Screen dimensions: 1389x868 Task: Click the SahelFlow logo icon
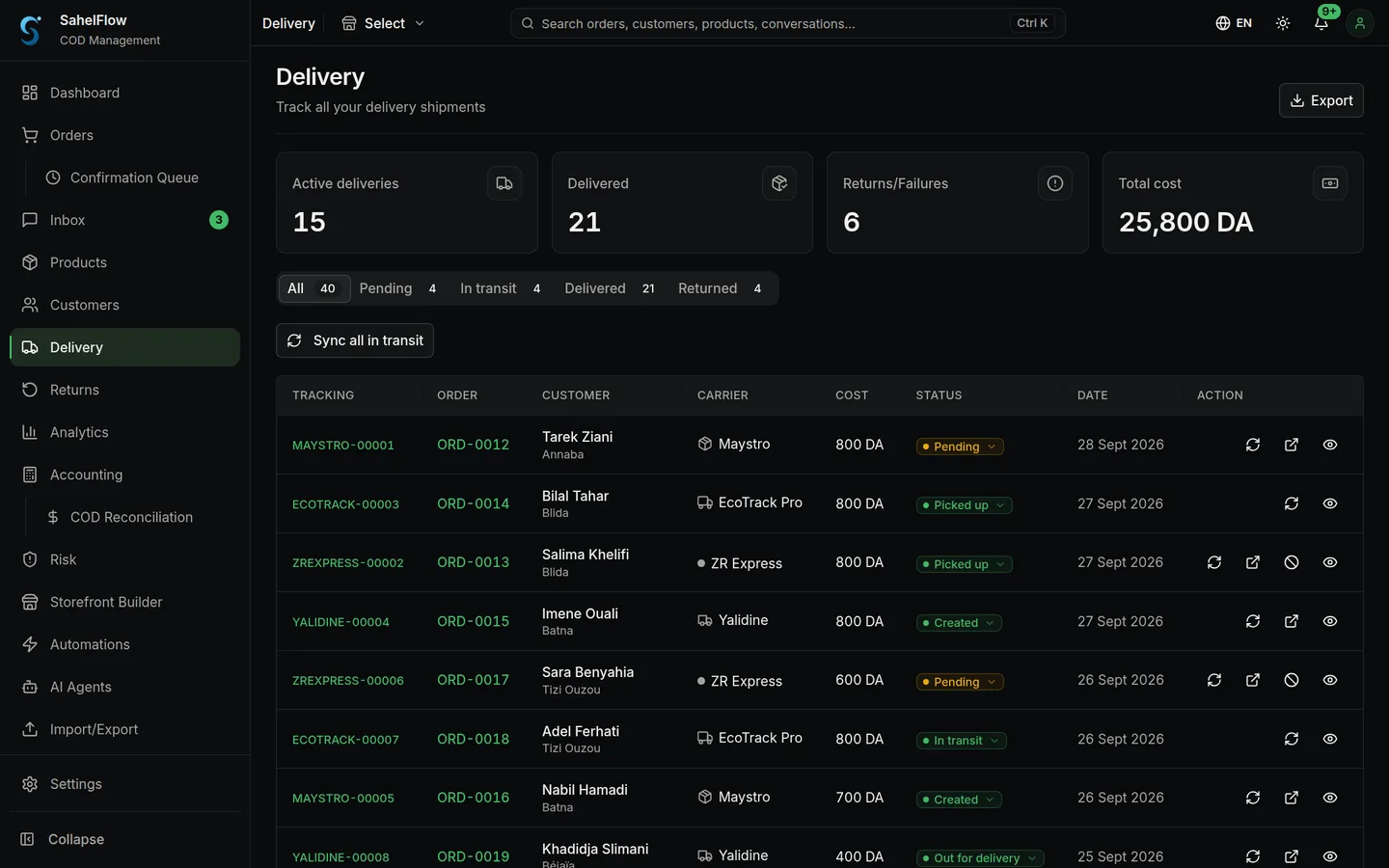30,30
